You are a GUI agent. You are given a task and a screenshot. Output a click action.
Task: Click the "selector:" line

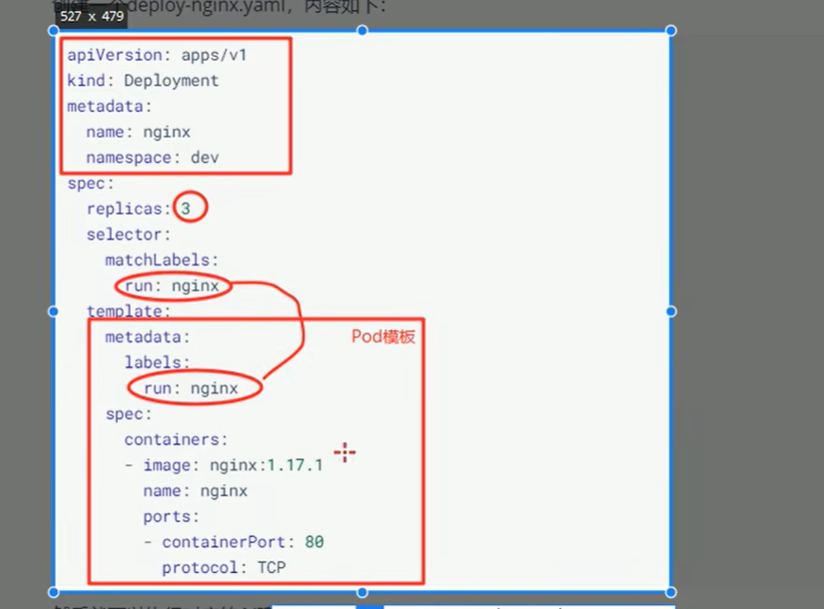tap(129, 235)
